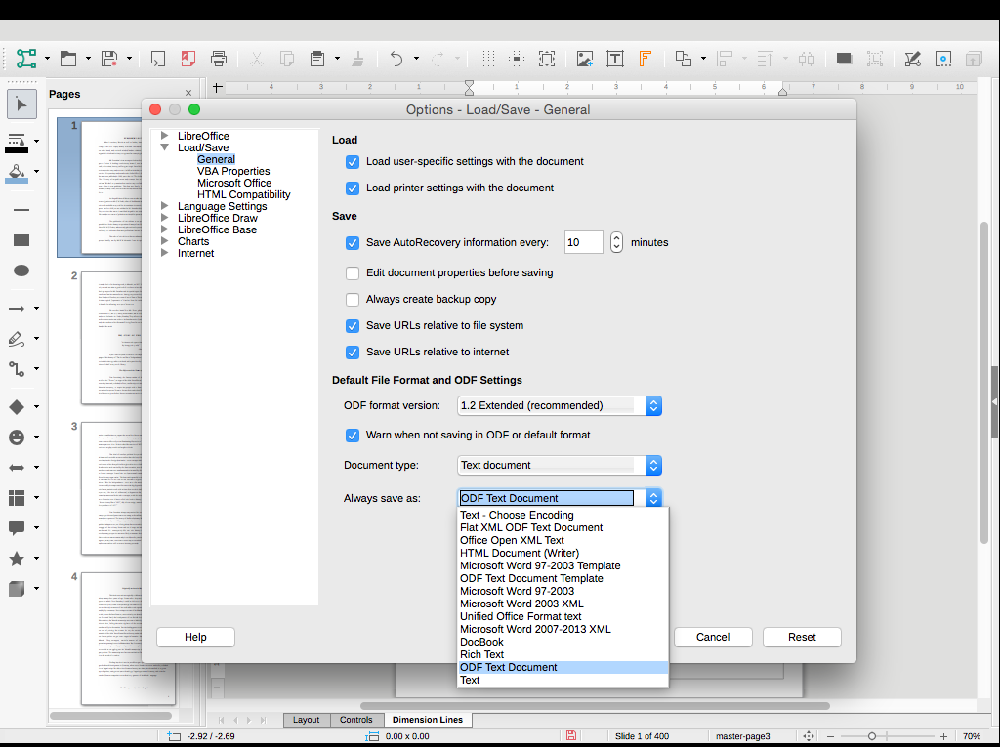Select the arrow Select tool
Screen dimensions: 1000x747
click(x=22, y=105)
